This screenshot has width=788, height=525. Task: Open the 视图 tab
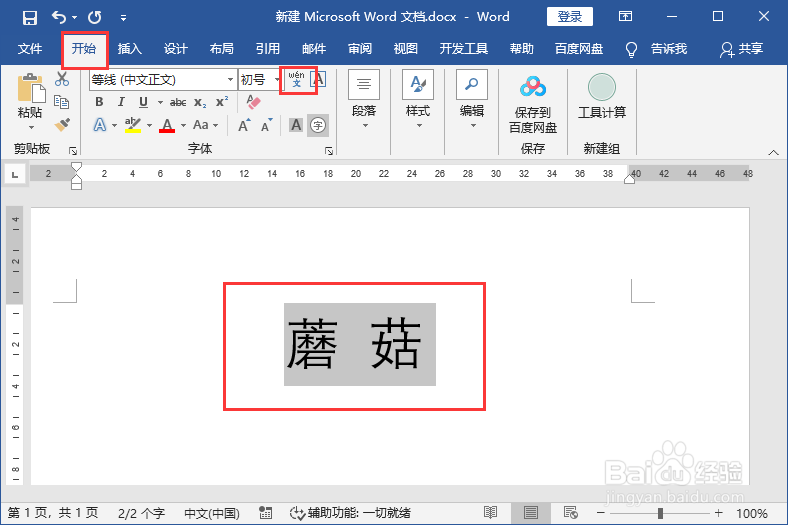pos(406,49)
